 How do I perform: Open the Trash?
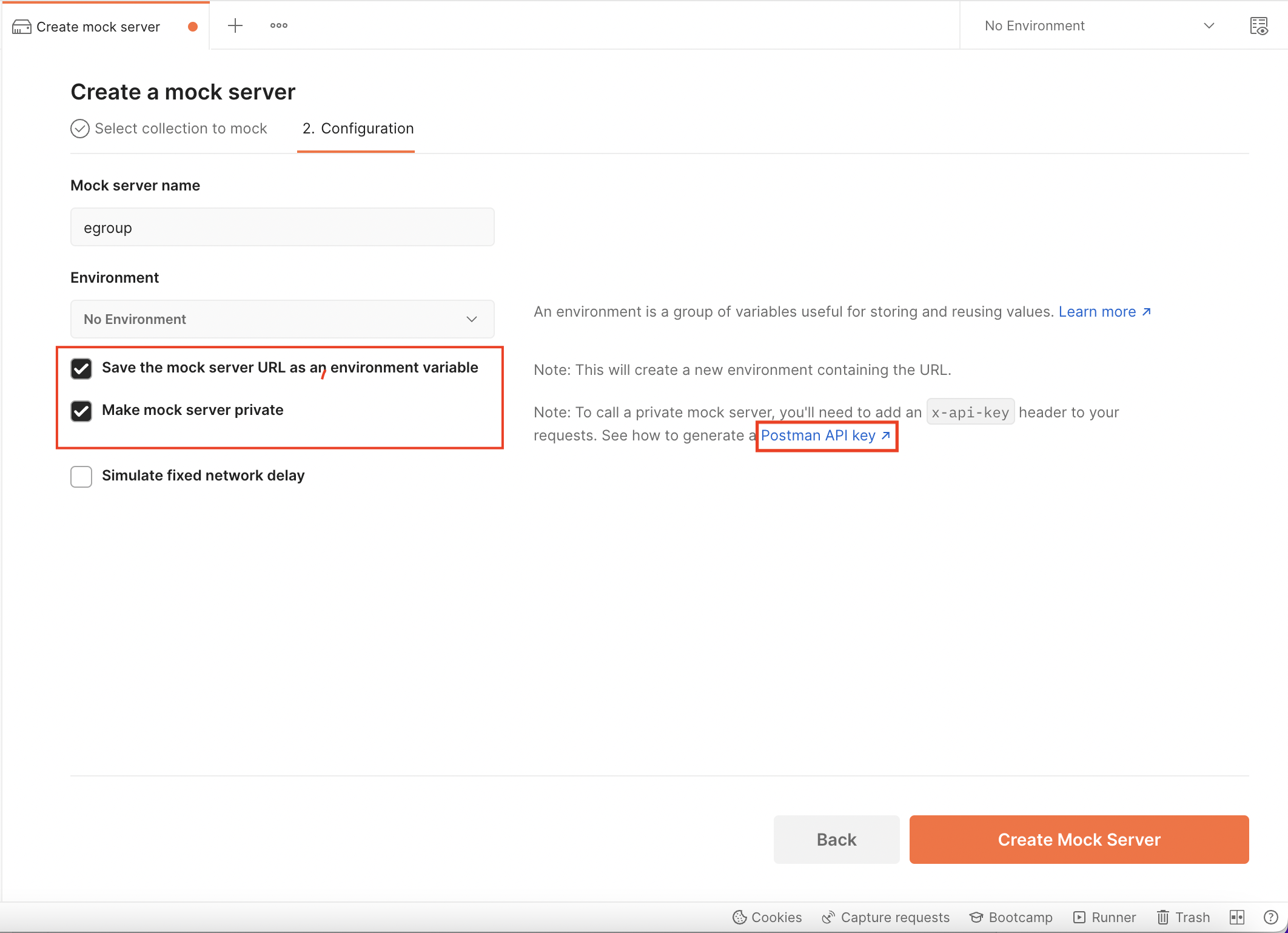pos(1182,917)
